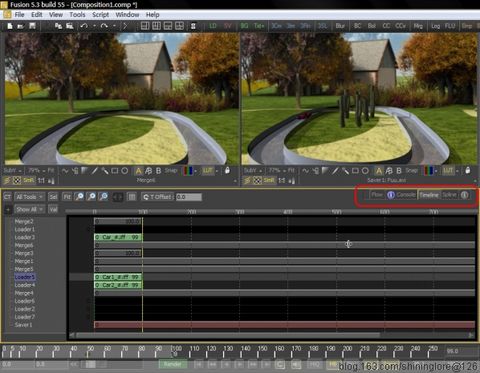Click the T Offset input field
The height and width of the screenshot is (373, 480).
click(x=189, y=197)
